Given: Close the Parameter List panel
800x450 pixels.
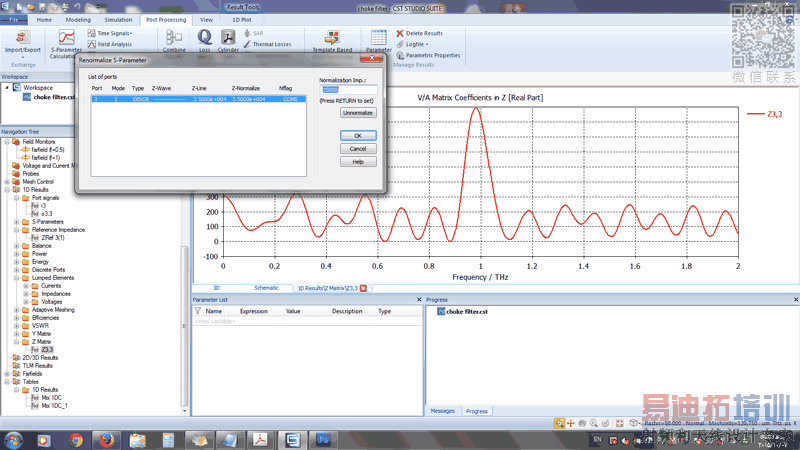Looking at the screenshot, I should pos(419,300).
